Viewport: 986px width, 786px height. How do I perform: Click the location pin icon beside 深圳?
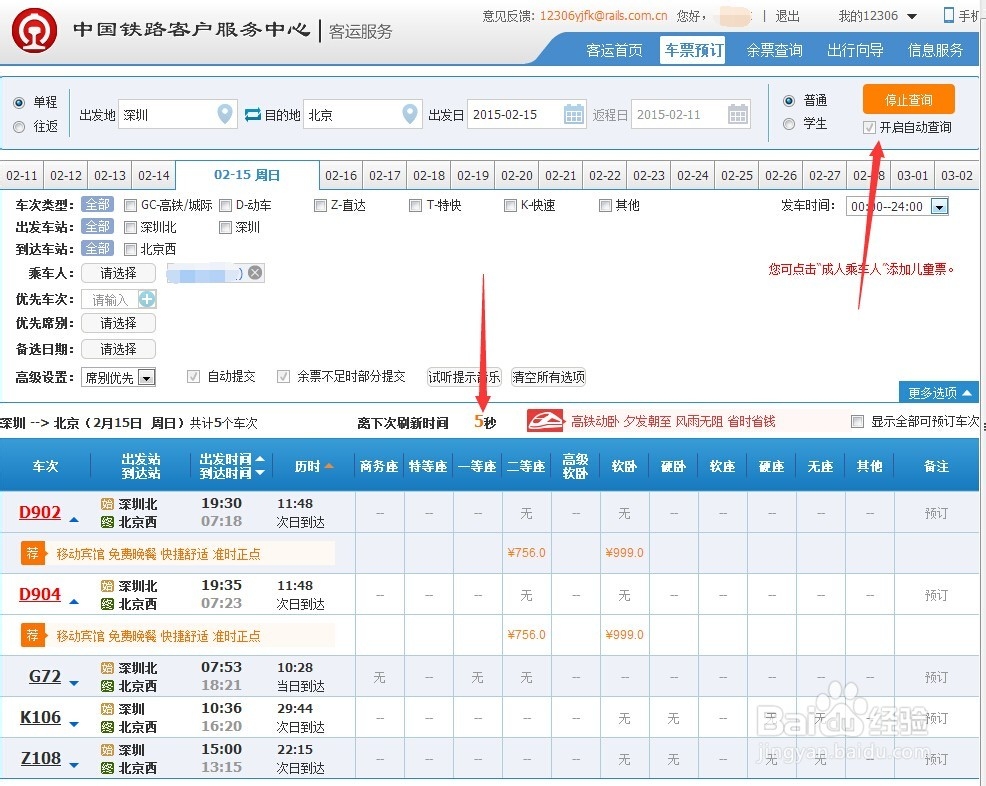point(224,114)
